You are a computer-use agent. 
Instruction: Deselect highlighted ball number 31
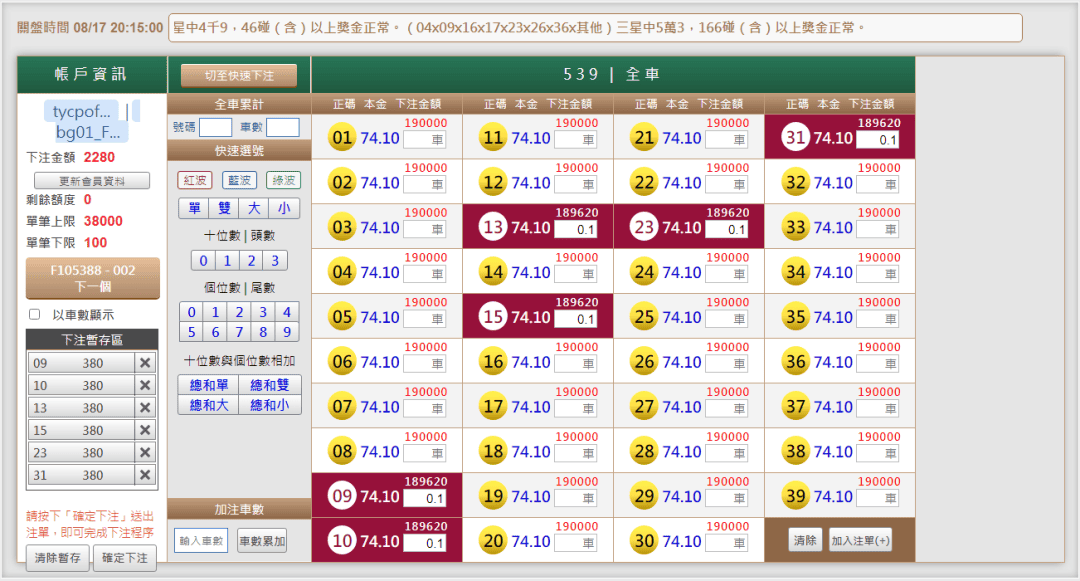click(796, 138)
